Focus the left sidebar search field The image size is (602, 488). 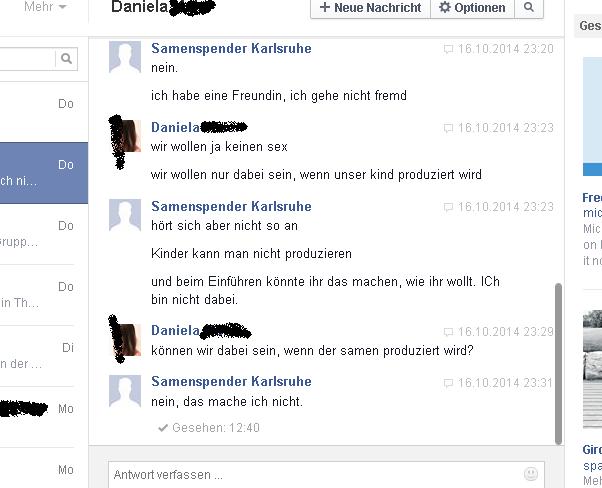28,59
